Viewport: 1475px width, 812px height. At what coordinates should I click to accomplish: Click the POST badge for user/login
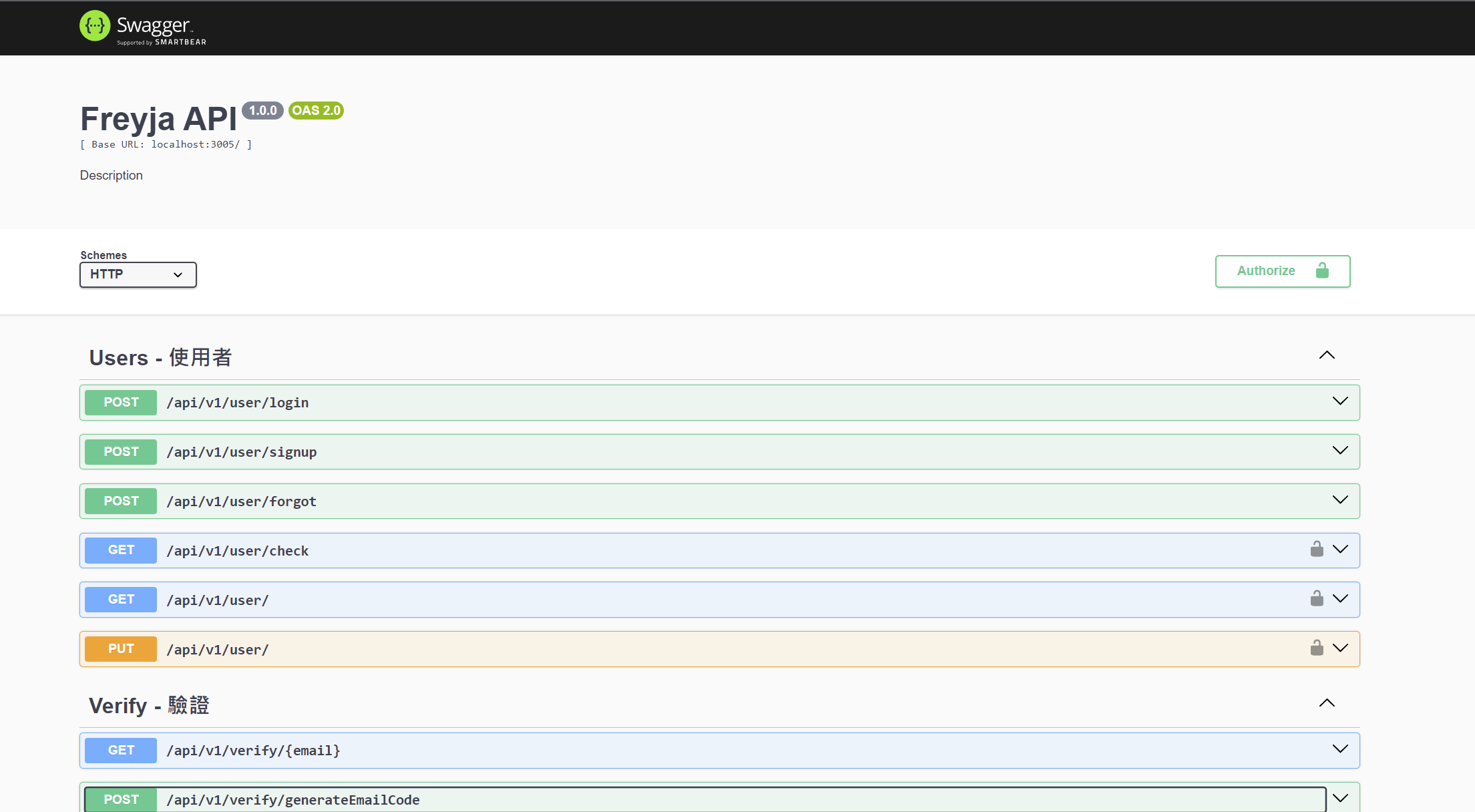coord(121,403)
